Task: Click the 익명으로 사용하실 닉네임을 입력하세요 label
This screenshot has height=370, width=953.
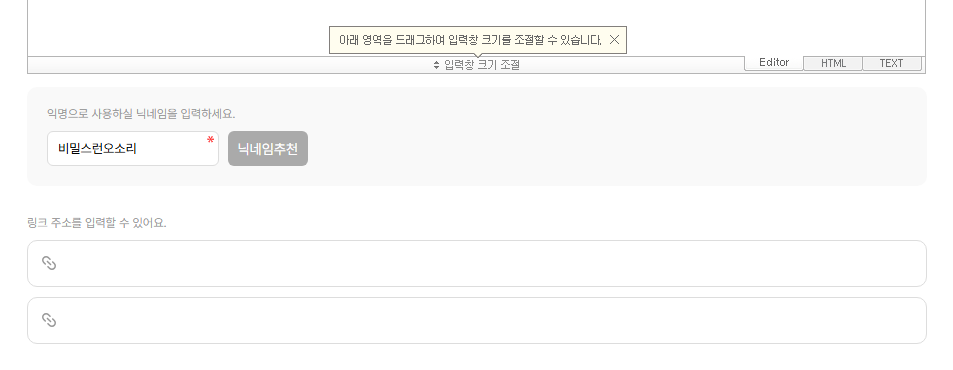Action: click(141, 114)
